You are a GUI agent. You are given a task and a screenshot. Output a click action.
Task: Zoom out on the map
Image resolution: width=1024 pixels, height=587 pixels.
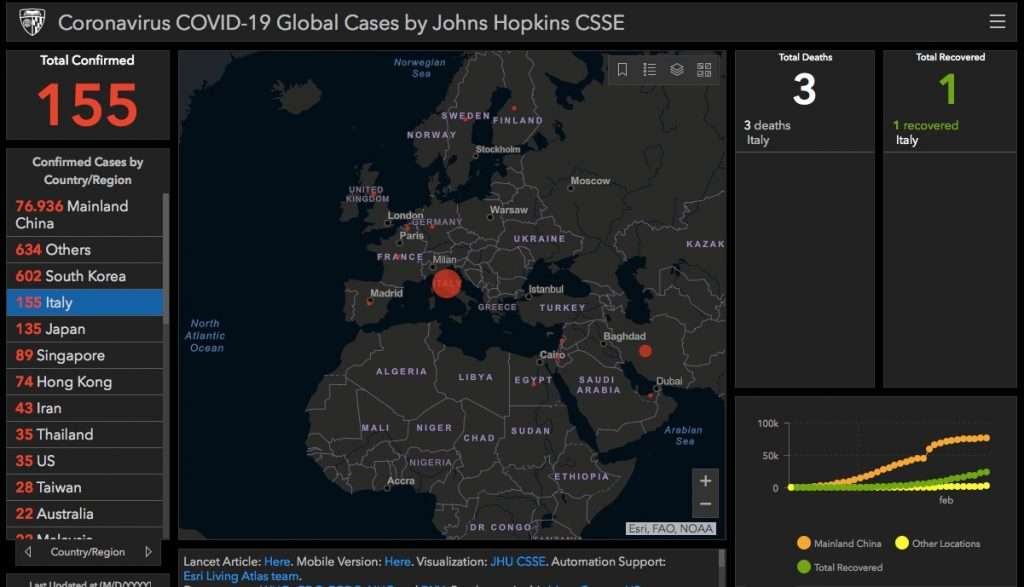[705, 505]
